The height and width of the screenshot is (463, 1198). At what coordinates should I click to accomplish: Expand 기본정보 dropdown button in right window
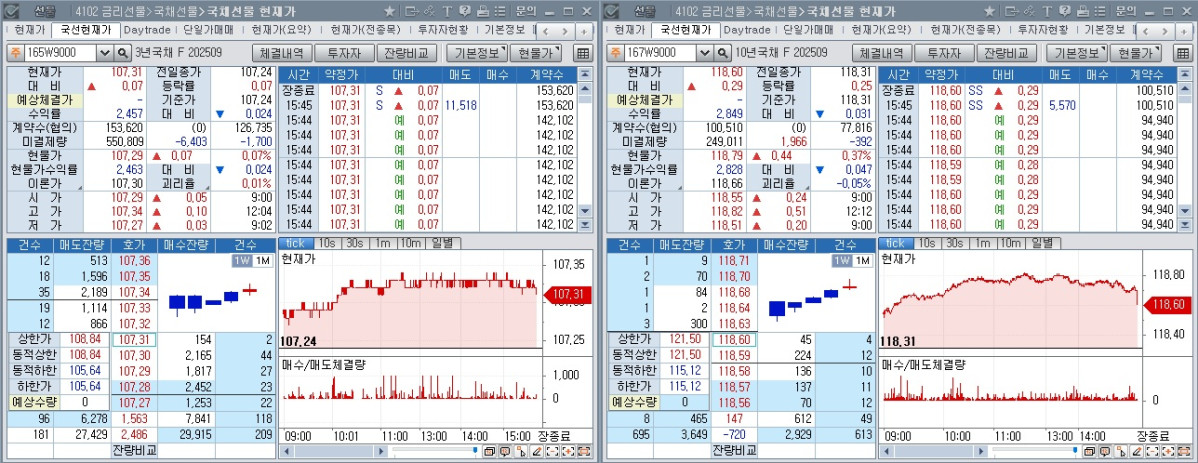pyautogui.click(x=1077, y=53)
